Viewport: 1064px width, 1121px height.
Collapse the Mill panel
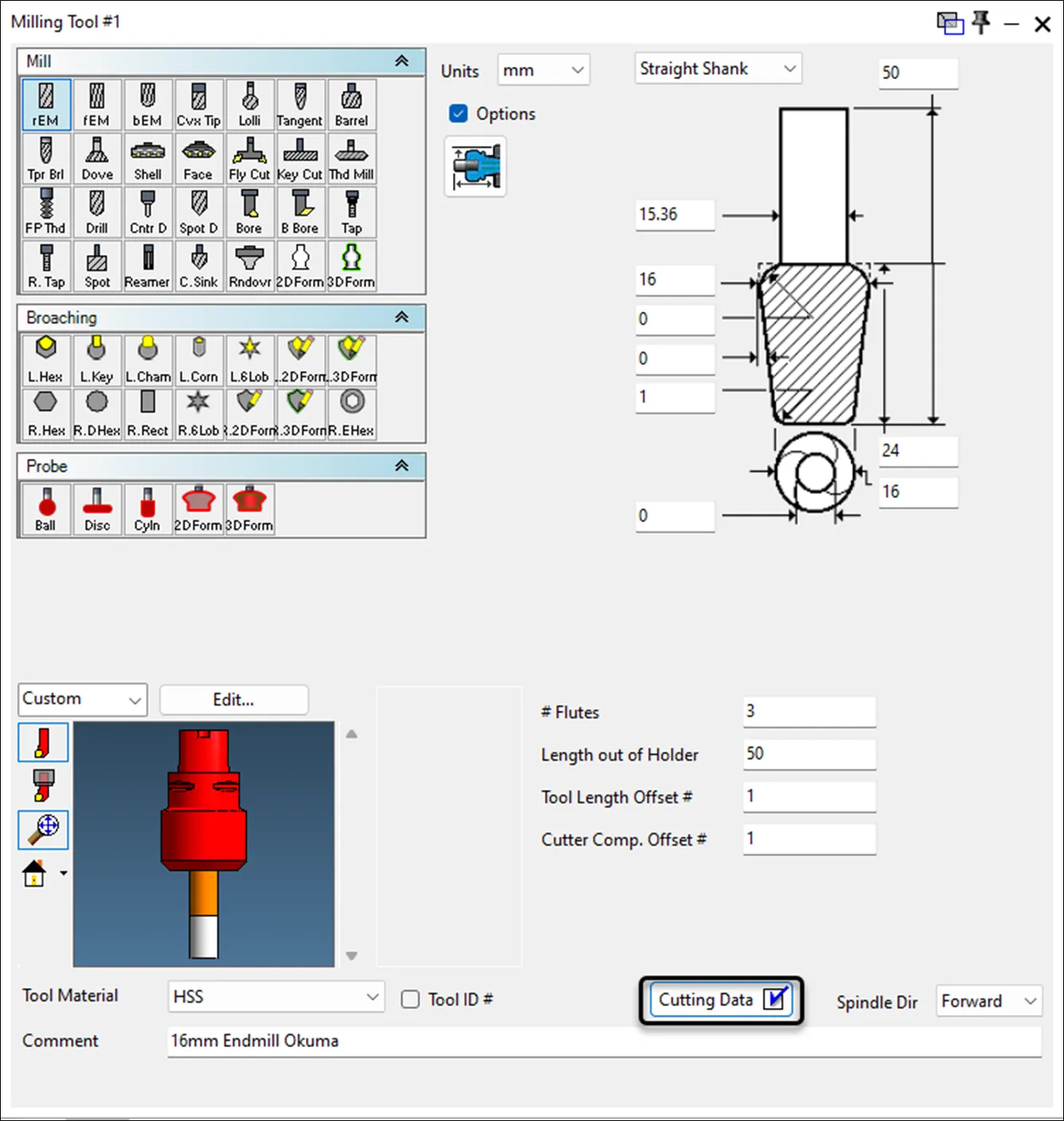tap(402, 61)
